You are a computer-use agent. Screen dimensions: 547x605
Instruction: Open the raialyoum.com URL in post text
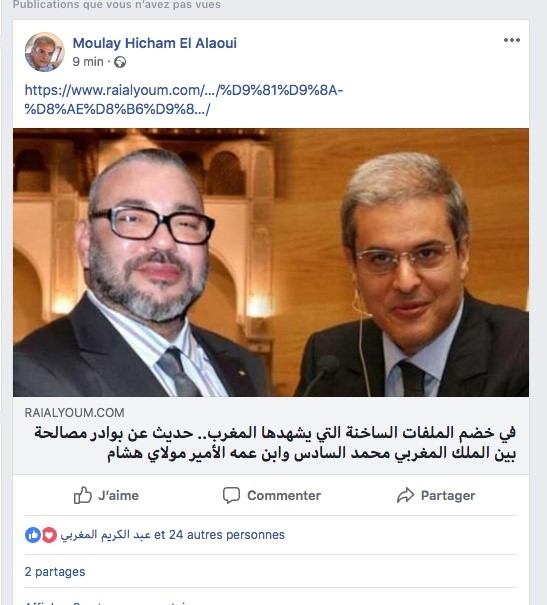click(x=184, y=100)
